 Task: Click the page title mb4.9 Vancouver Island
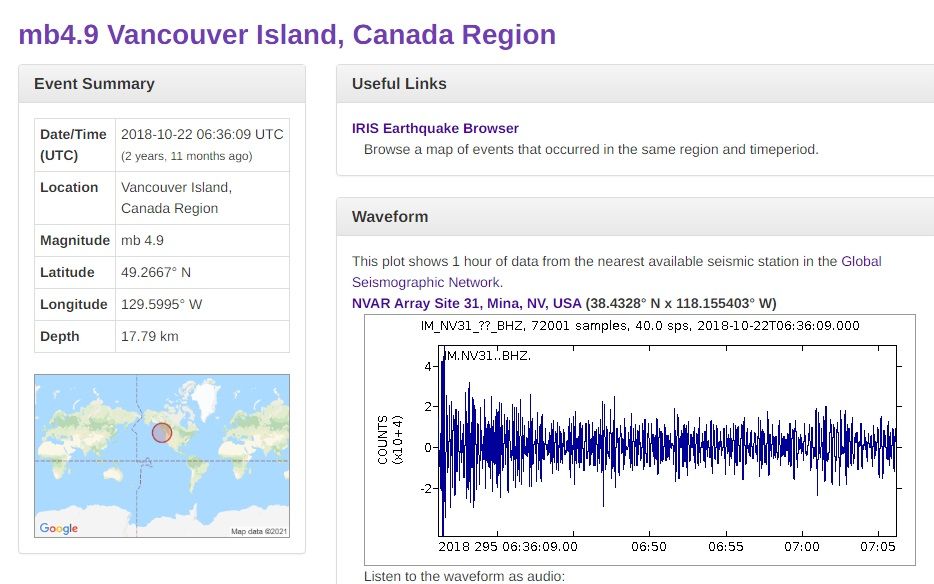click(x=287, y=35)
